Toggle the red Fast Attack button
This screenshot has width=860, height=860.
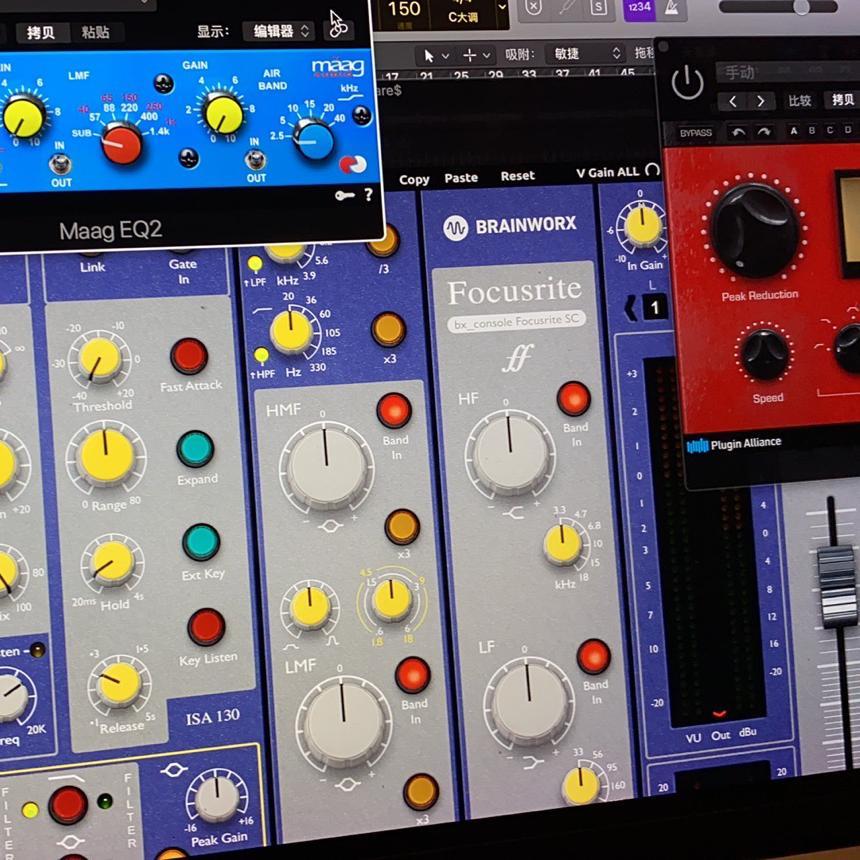tap(189, 357)
